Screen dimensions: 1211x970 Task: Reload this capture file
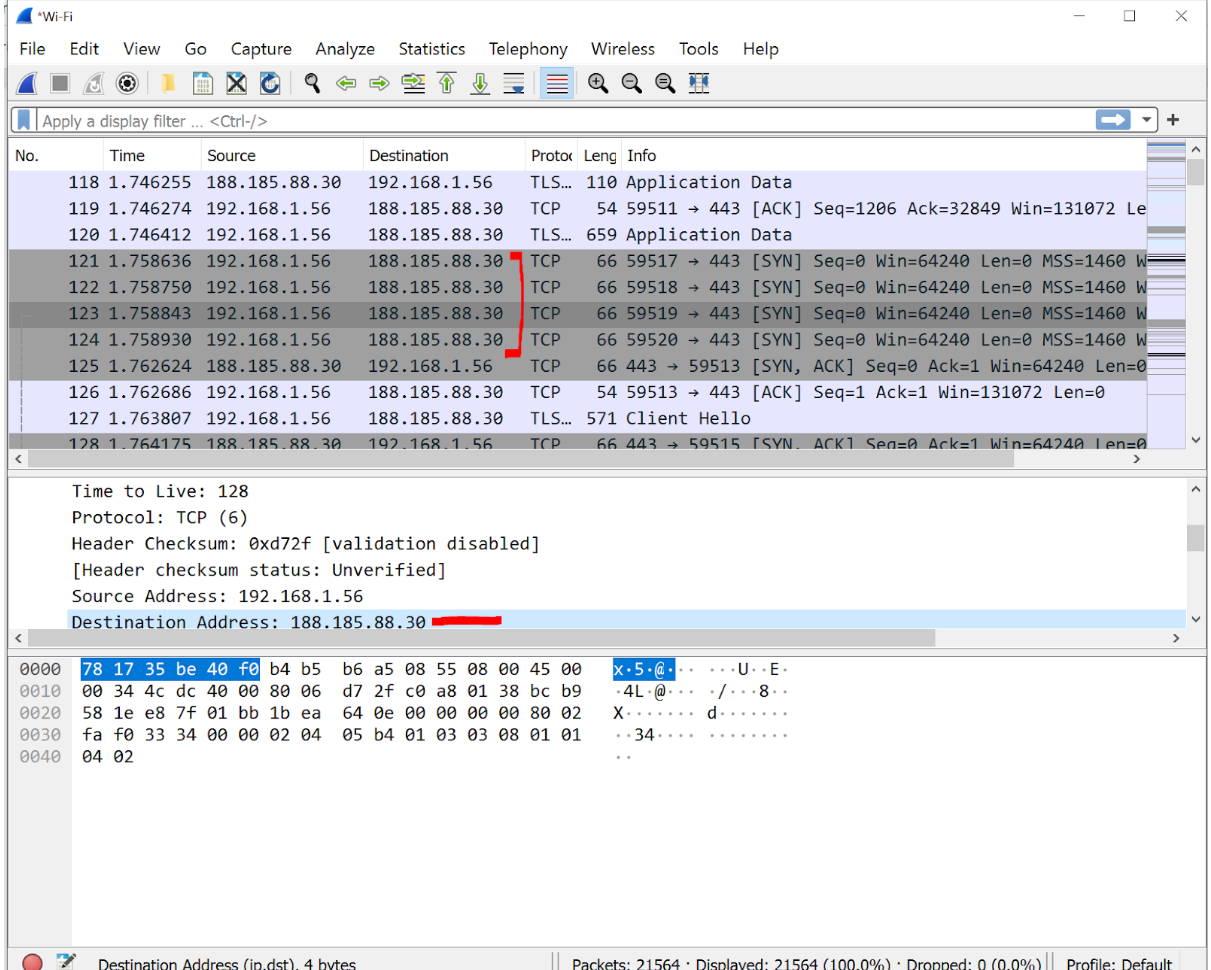coord(269,84)
